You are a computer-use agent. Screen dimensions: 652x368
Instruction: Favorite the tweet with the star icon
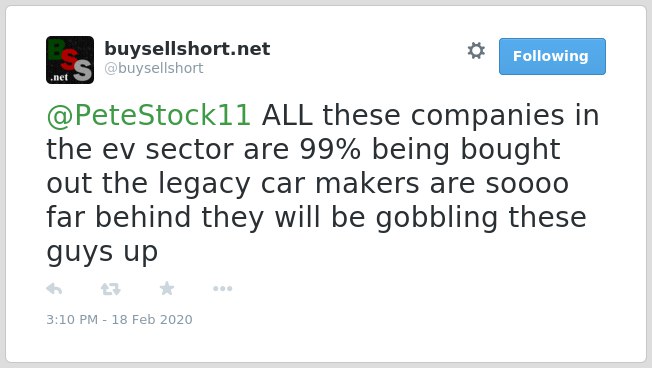pos(167,288)
